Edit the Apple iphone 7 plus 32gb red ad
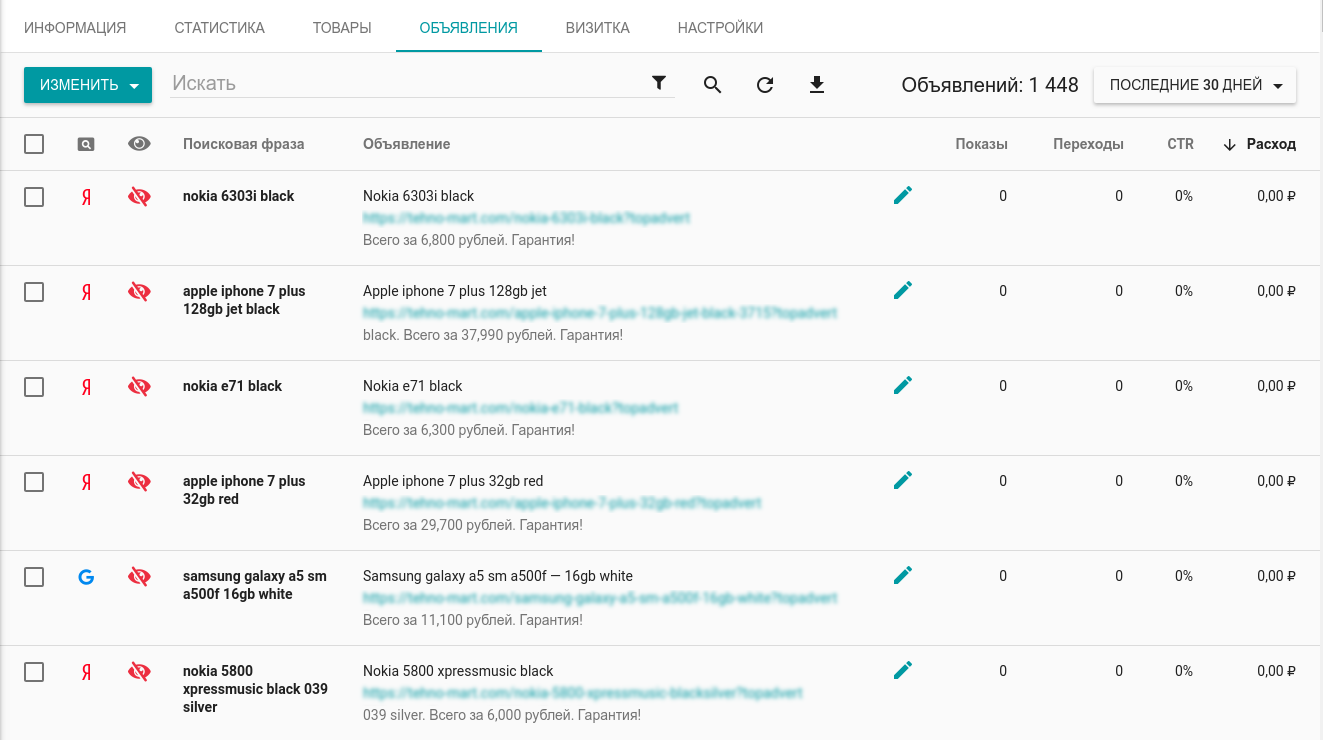 [x=903, y=480]
